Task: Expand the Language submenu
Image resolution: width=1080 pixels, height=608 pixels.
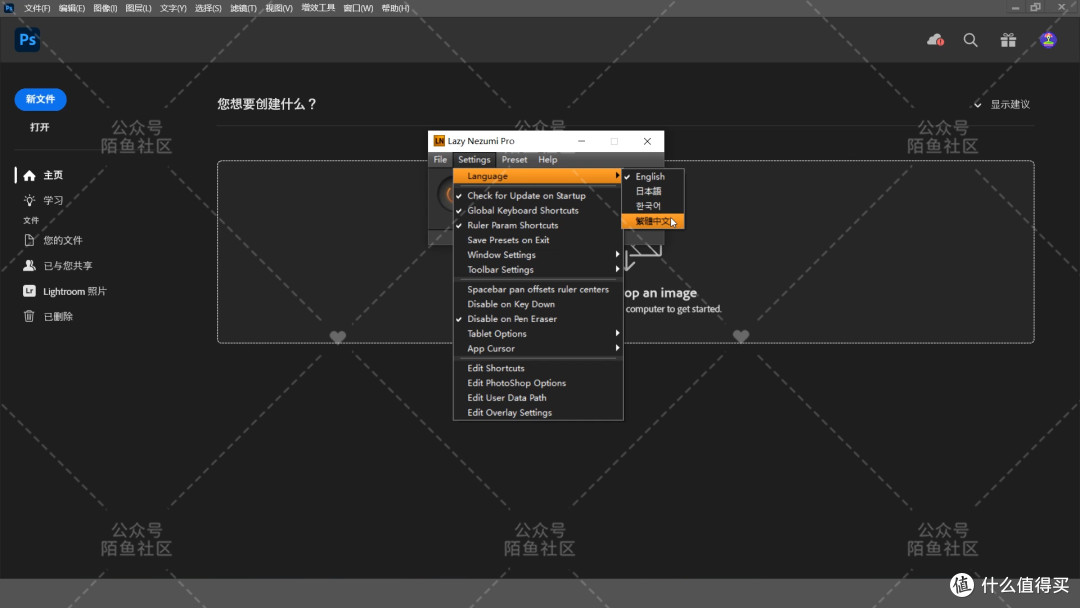Action: pos(538,176)
